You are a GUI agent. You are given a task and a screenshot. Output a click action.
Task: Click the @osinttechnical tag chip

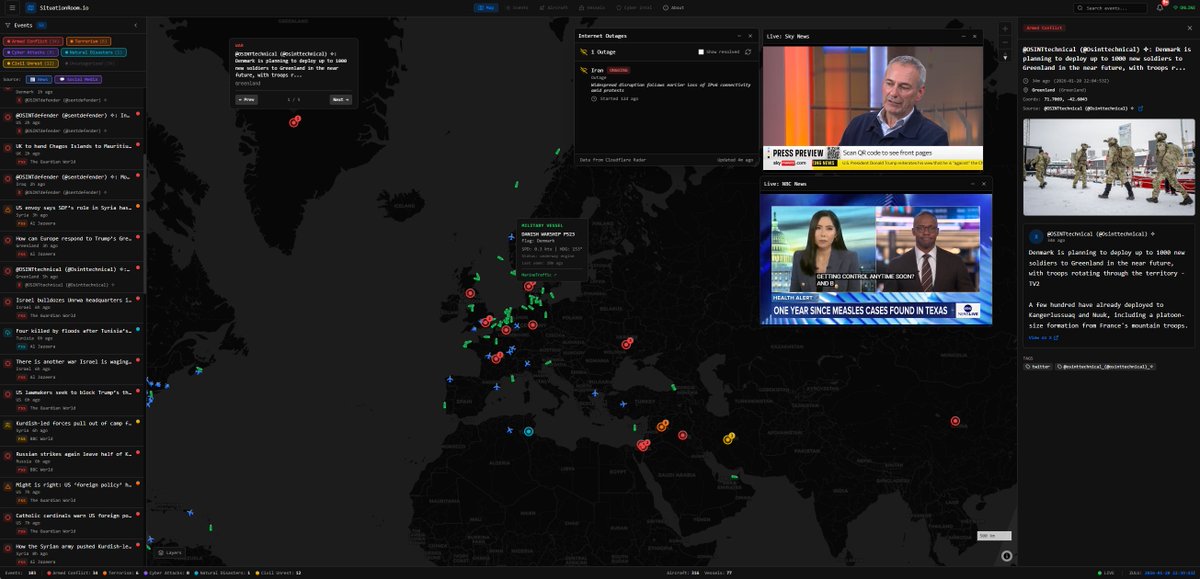pos(1105,367)
